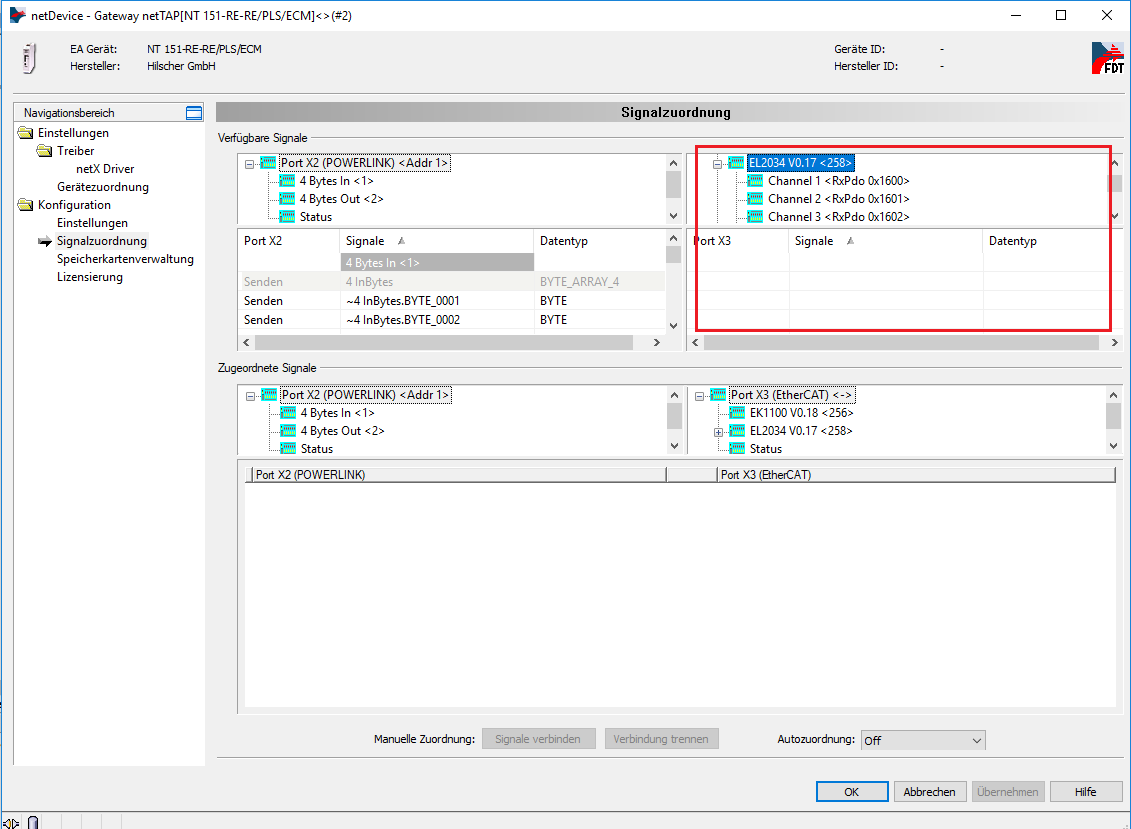
Task: Click the arrow icon beside Signalzuordnung
Action: 45,241
